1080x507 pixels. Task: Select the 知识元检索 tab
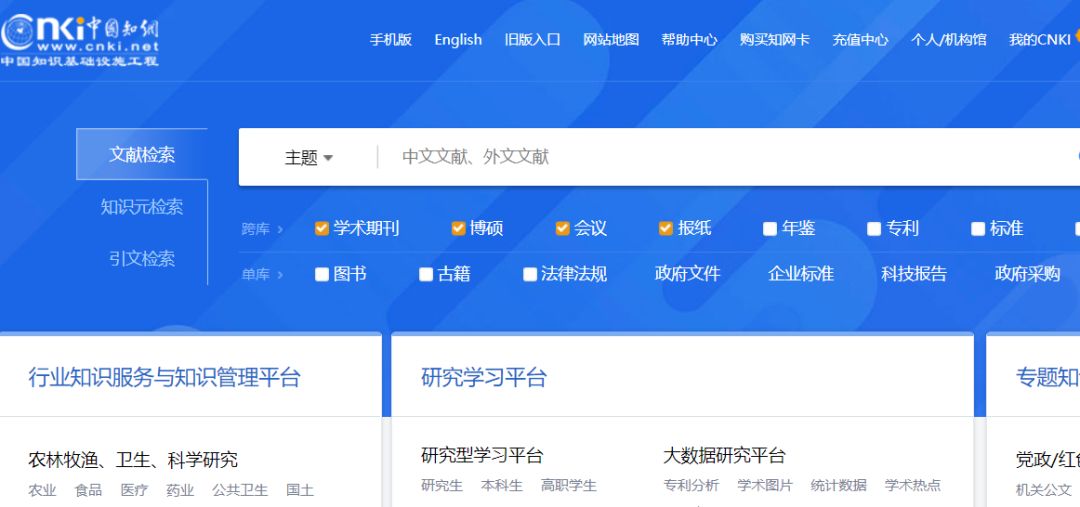(142, 207)
